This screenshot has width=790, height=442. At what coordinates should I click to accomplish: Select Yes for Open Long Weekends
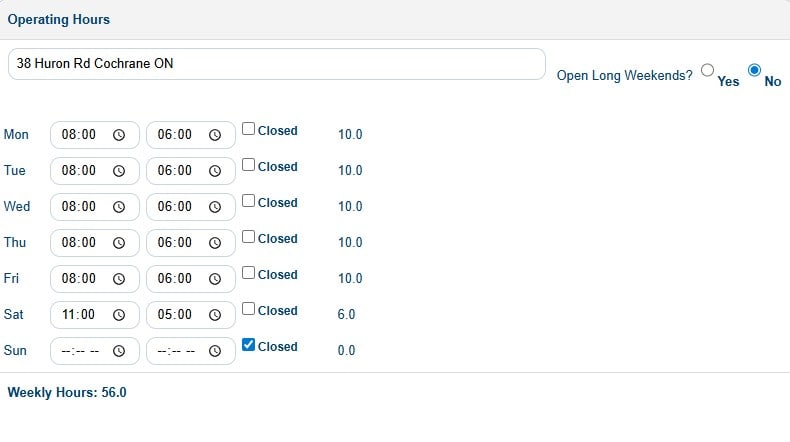coord(708,71)
